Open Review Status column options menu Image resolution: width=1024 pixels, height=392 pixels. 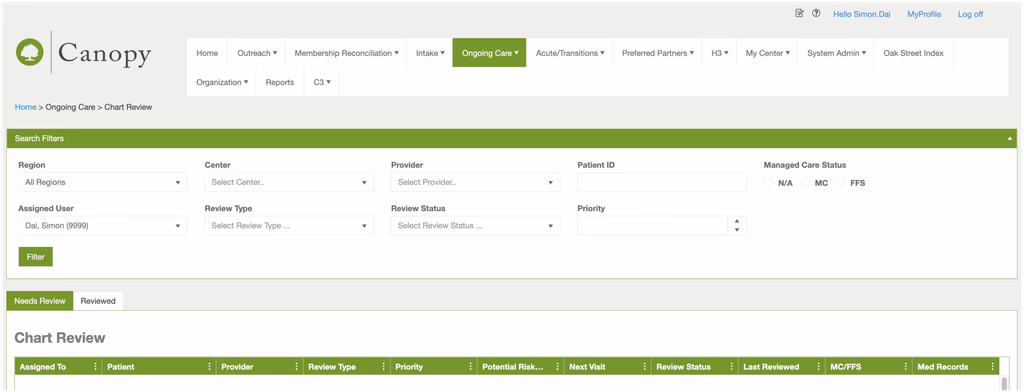(732, 367)
